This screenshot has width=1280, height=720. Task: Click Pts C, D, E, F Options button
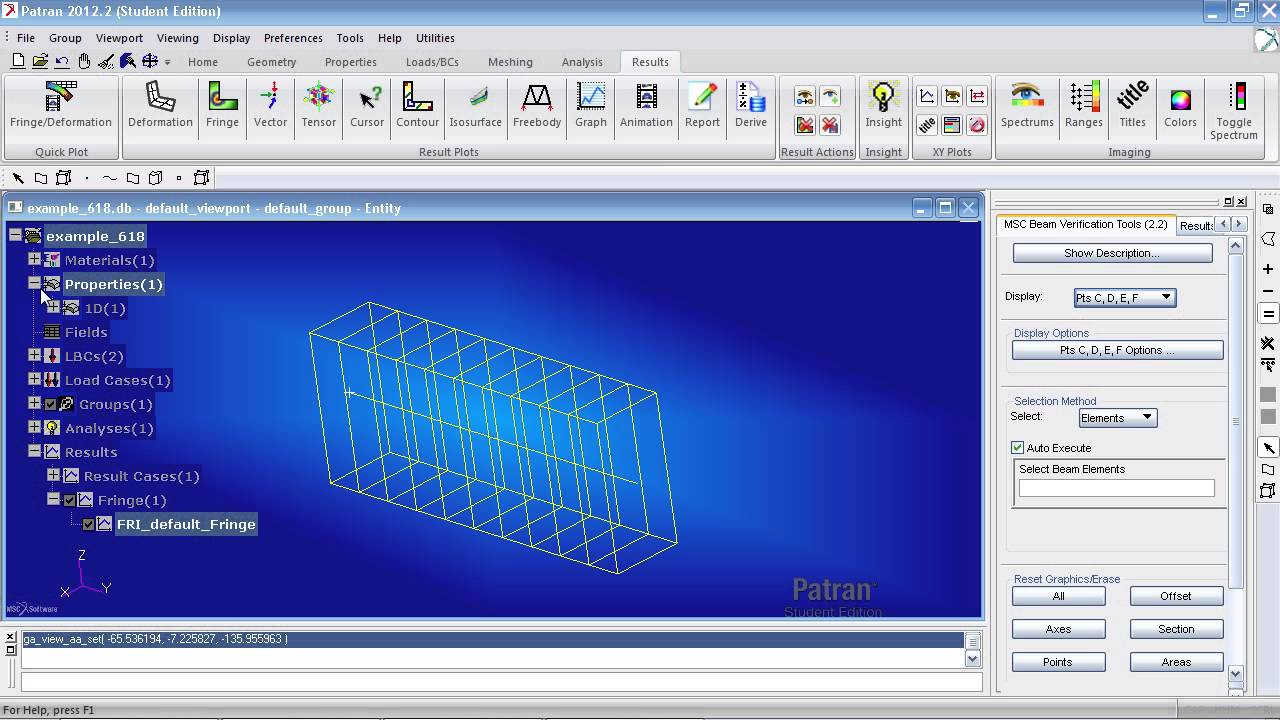(1117, 351)
